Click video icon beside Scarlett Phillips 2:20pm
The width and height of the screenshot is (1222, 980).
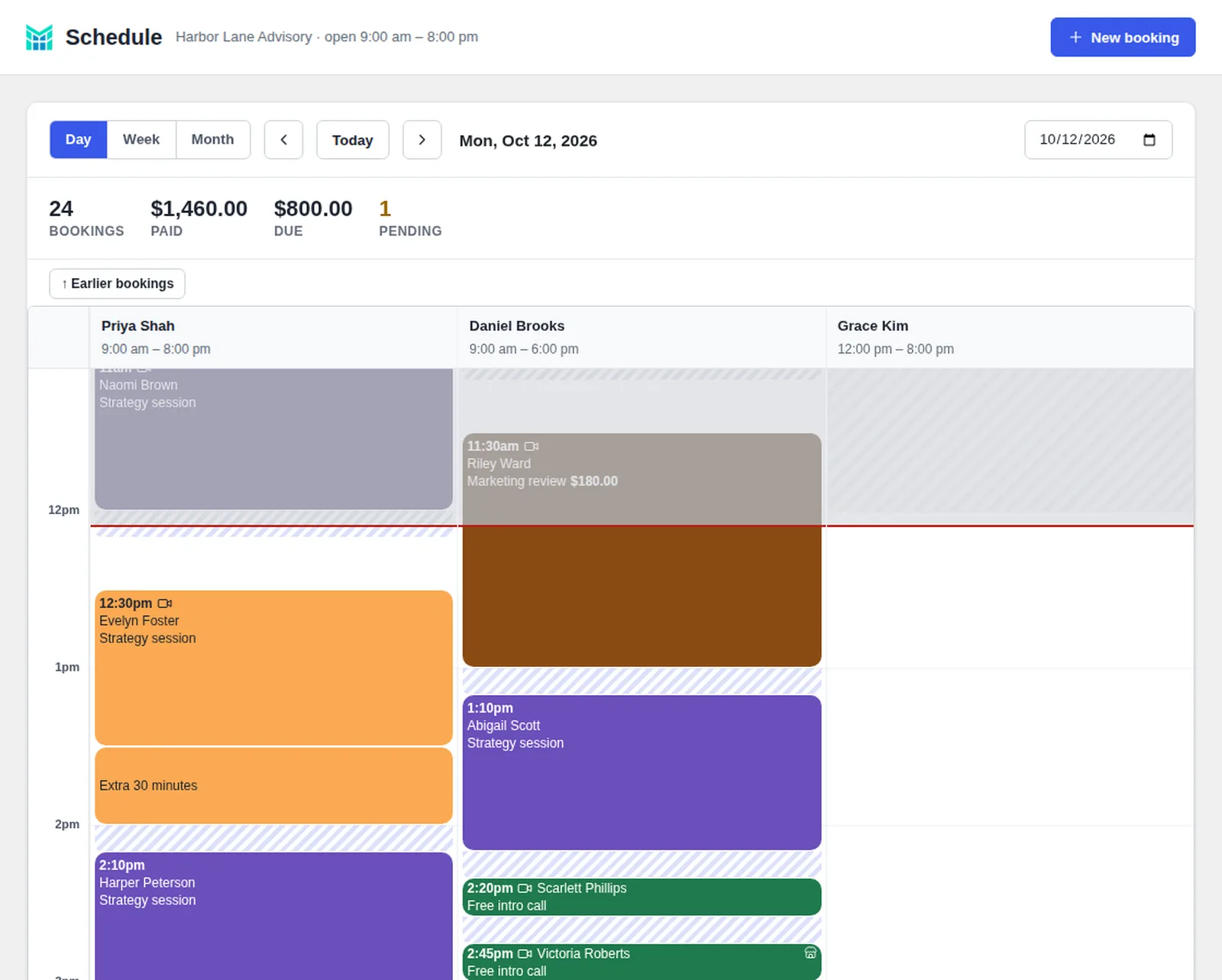click(x=525, y=888)
